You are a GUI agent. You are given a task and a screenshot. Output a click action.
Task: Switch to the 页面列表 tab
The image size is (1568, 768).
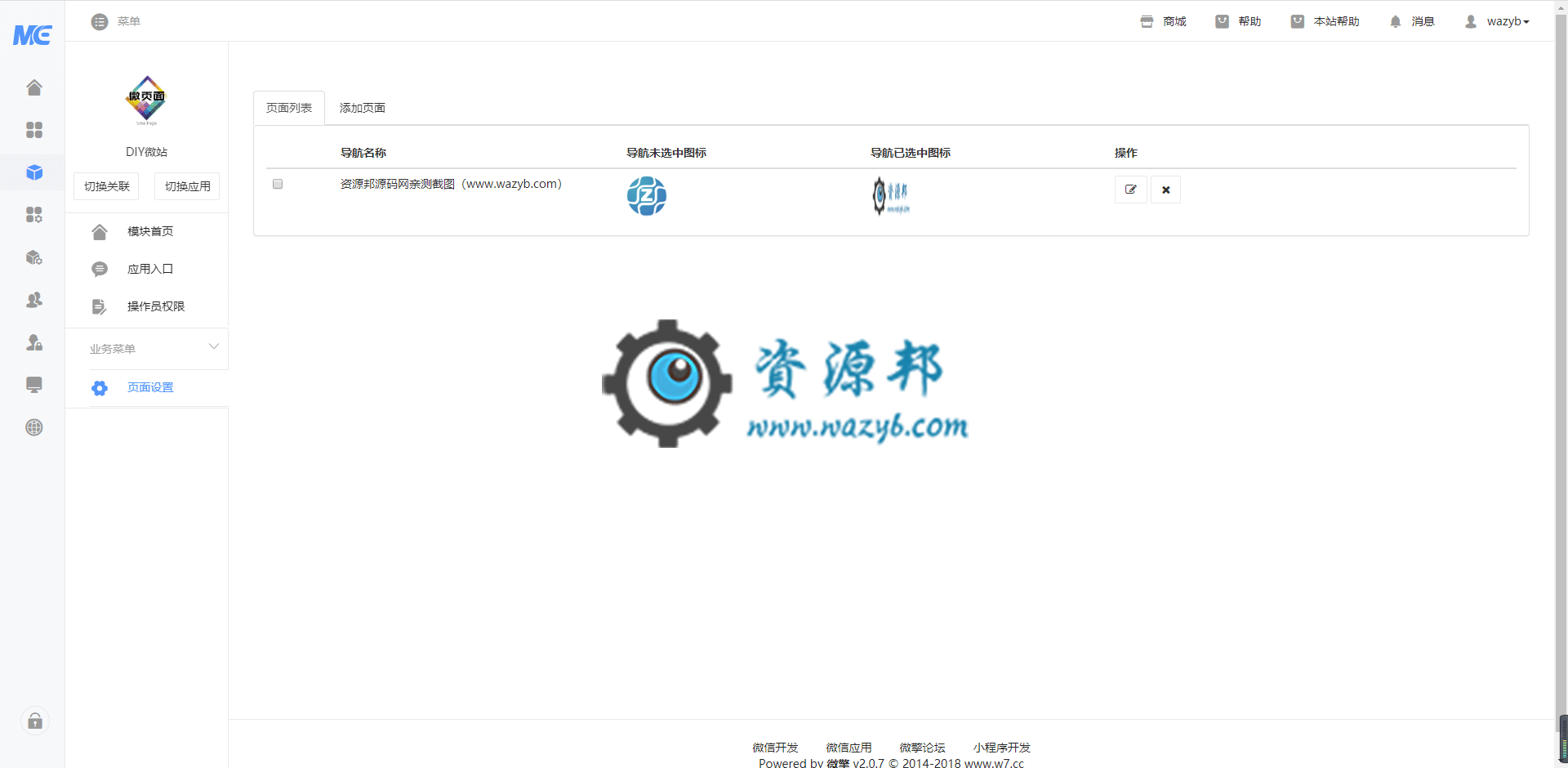(x=289, y=108)
